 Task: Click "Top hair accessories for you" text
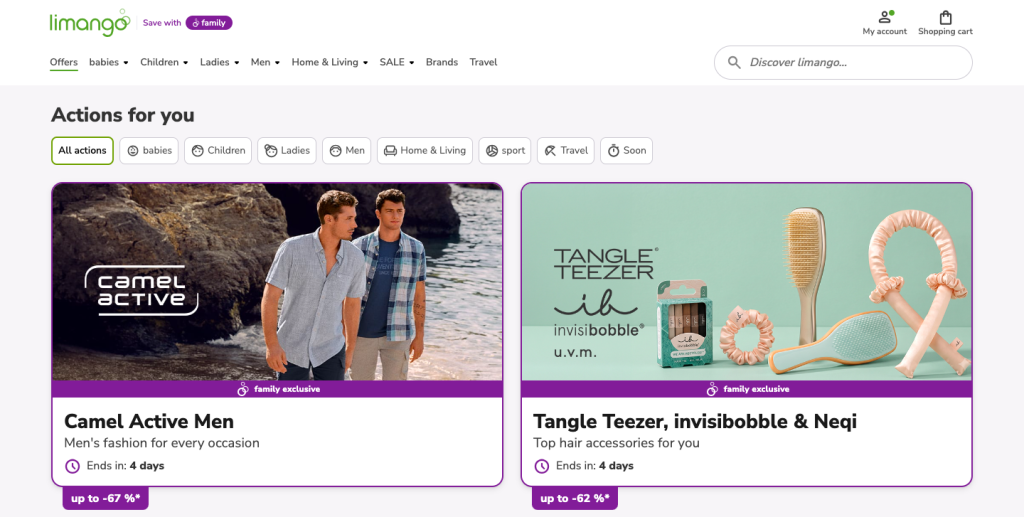click(616, 443)
